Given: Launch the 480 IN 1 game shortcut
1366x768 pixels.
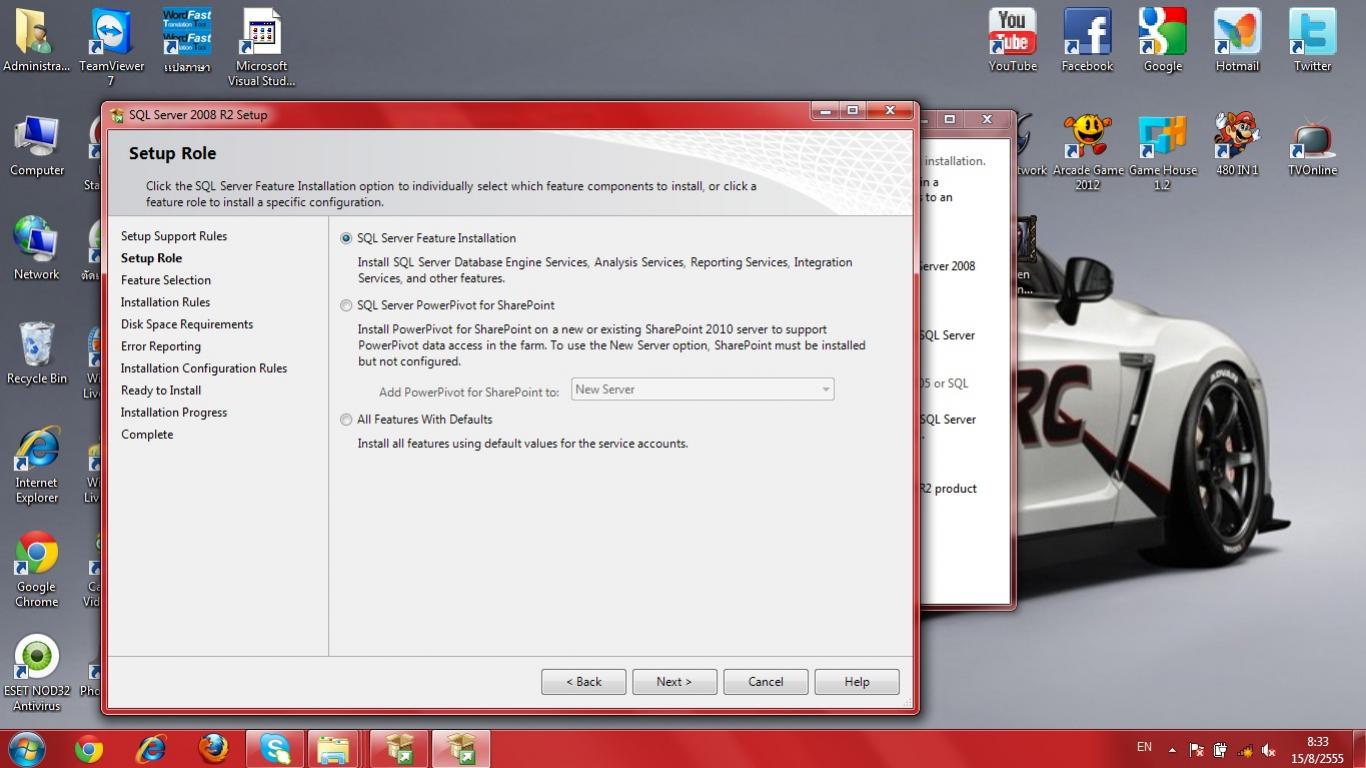Looking at the screenshot, I should point(1237,145).
